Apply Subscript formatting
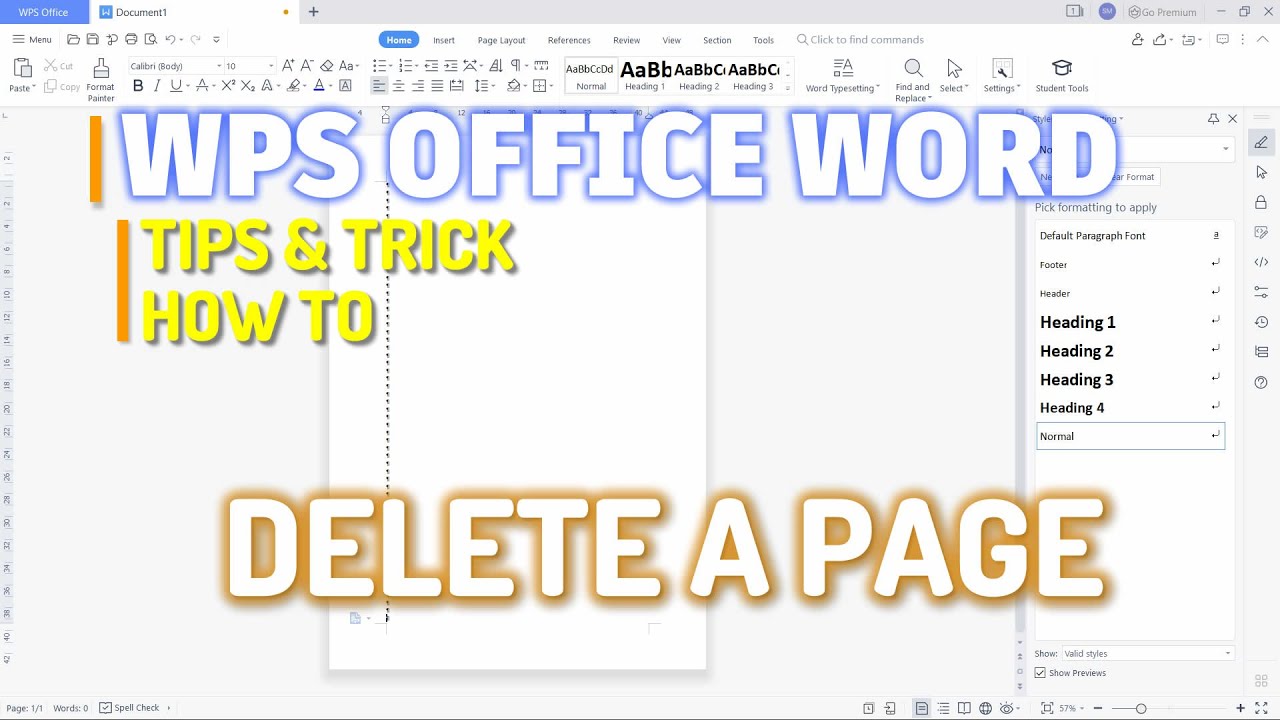 pyautogui.click(x=249, y=86)
